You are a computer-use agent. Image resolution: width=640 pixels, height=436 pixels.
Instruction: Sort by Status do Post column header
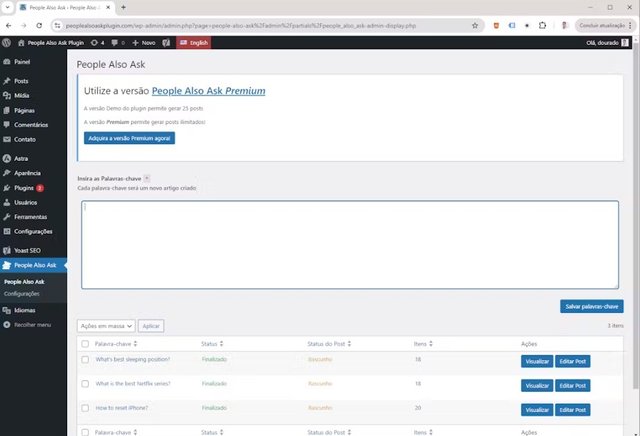point(329,344)
